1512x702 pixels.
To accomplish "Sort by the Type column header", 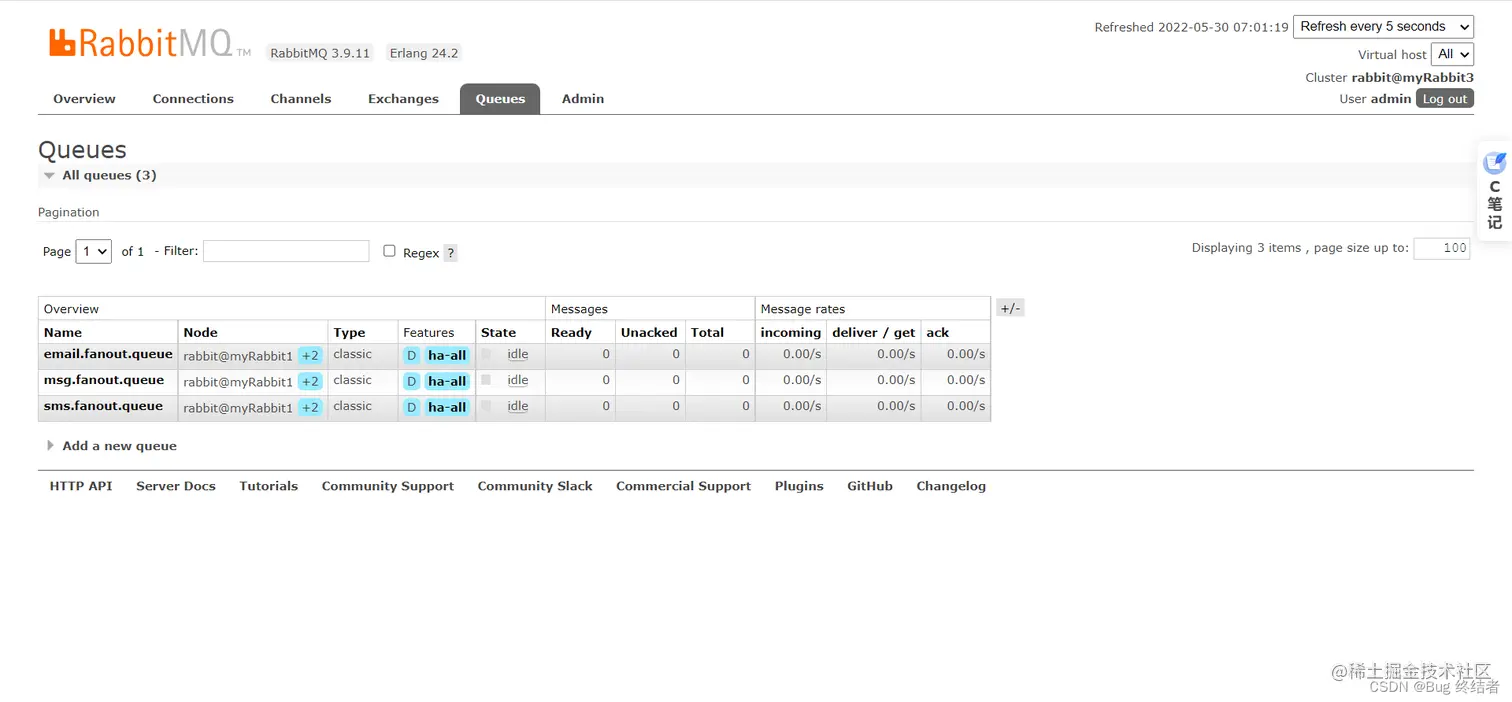I will pos(349,332).
